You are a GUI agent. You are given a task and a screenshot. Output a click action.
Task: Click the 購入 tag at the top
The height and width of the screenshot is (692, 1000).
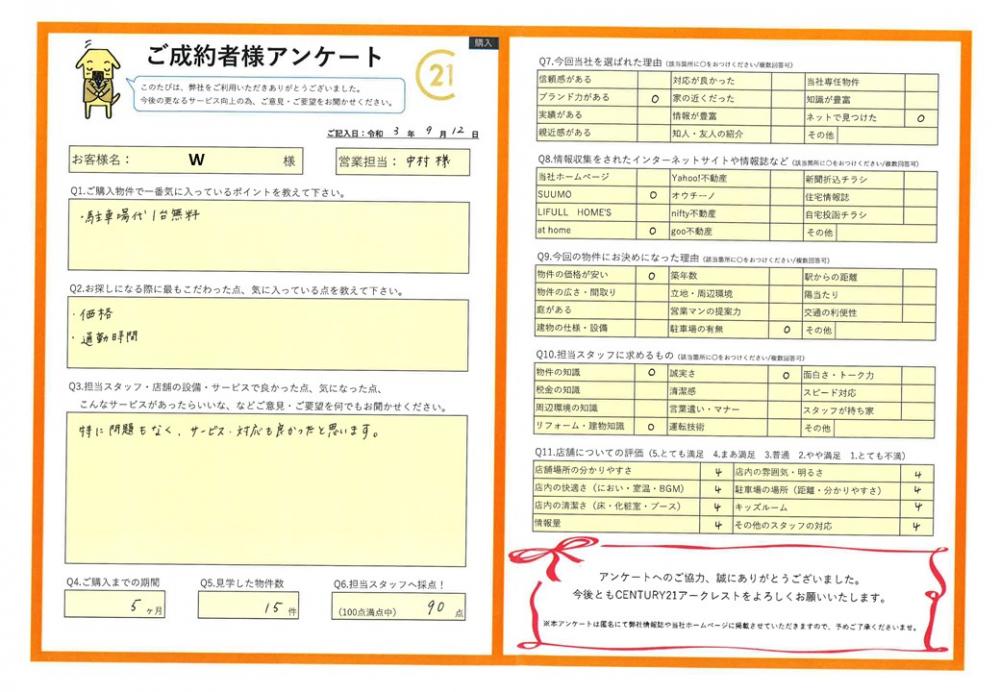pyautogui.click(x=483, y=43)
